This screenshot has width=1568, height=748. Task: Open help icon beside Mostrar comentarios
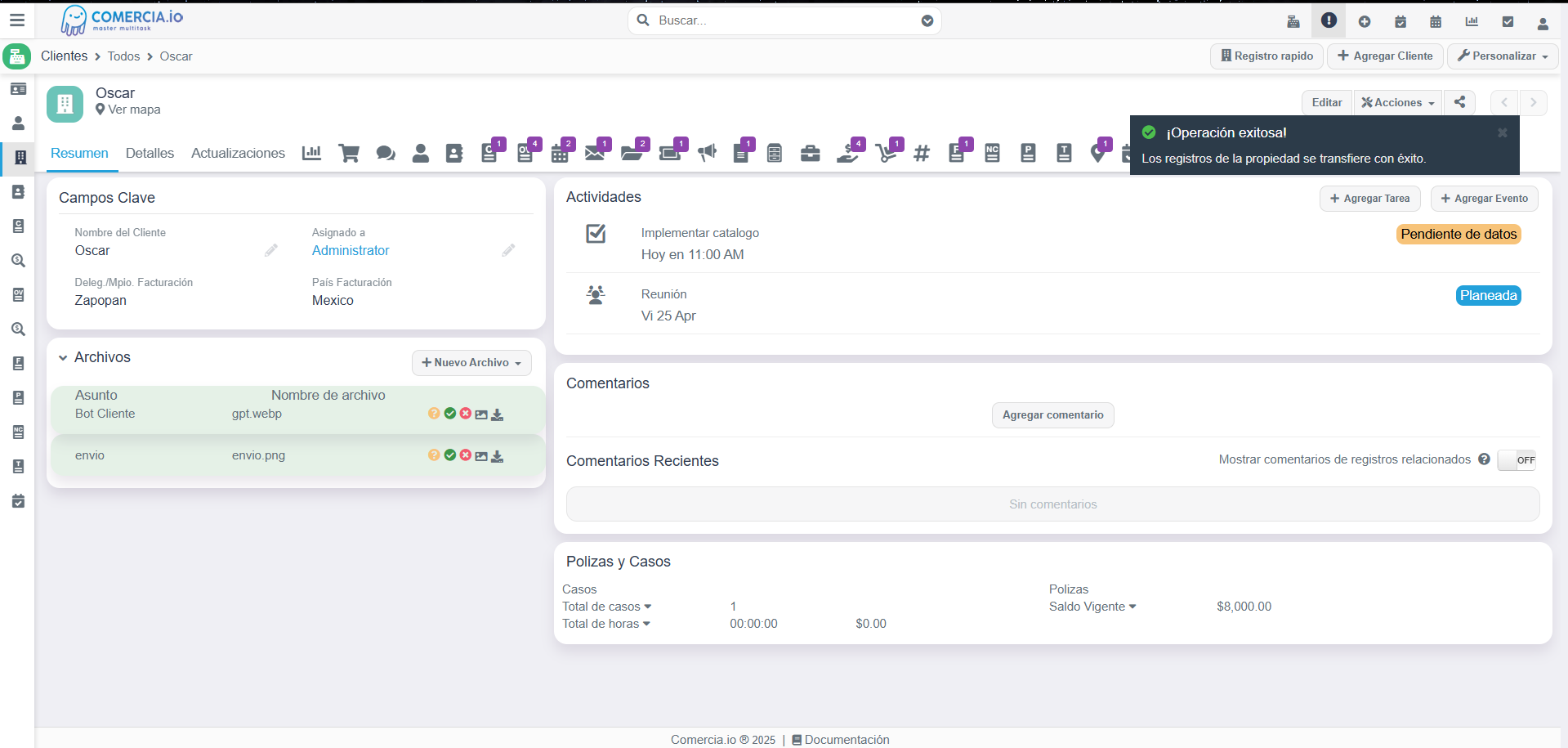1484,459
